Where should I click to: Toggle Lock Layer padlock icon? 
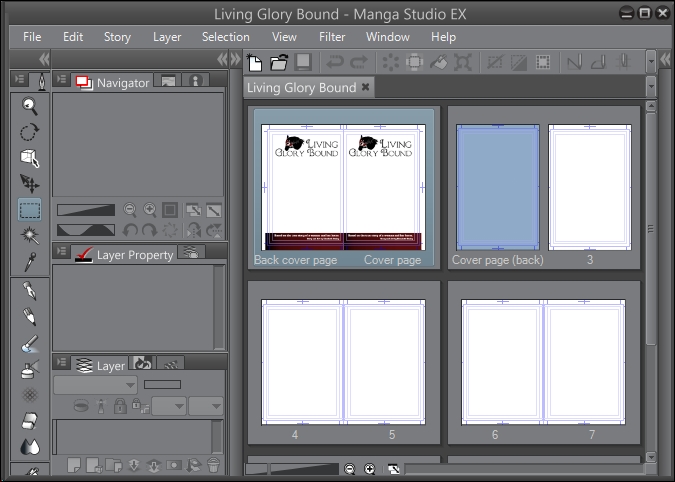point(120,406)
